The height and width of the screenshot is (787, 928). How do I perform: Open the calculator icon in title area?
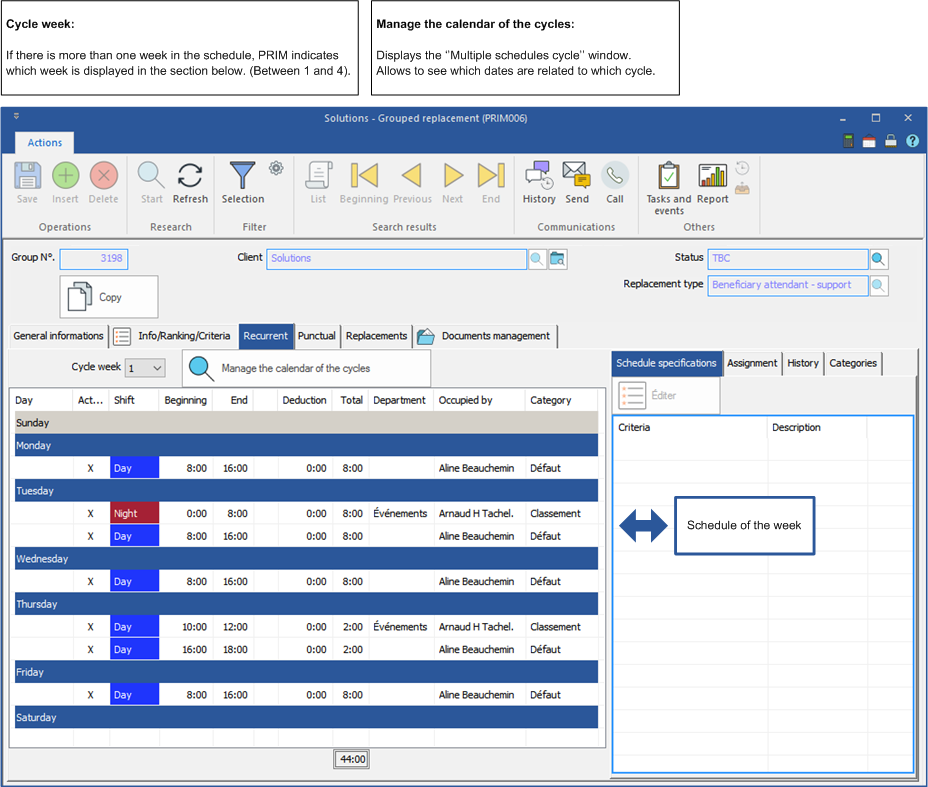848,141
